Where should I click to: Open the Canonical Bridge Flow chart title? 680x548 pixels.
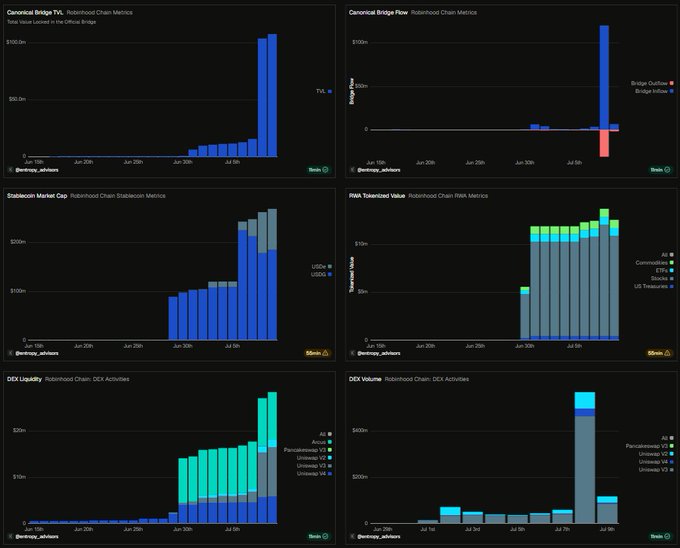tap(378, 13)
